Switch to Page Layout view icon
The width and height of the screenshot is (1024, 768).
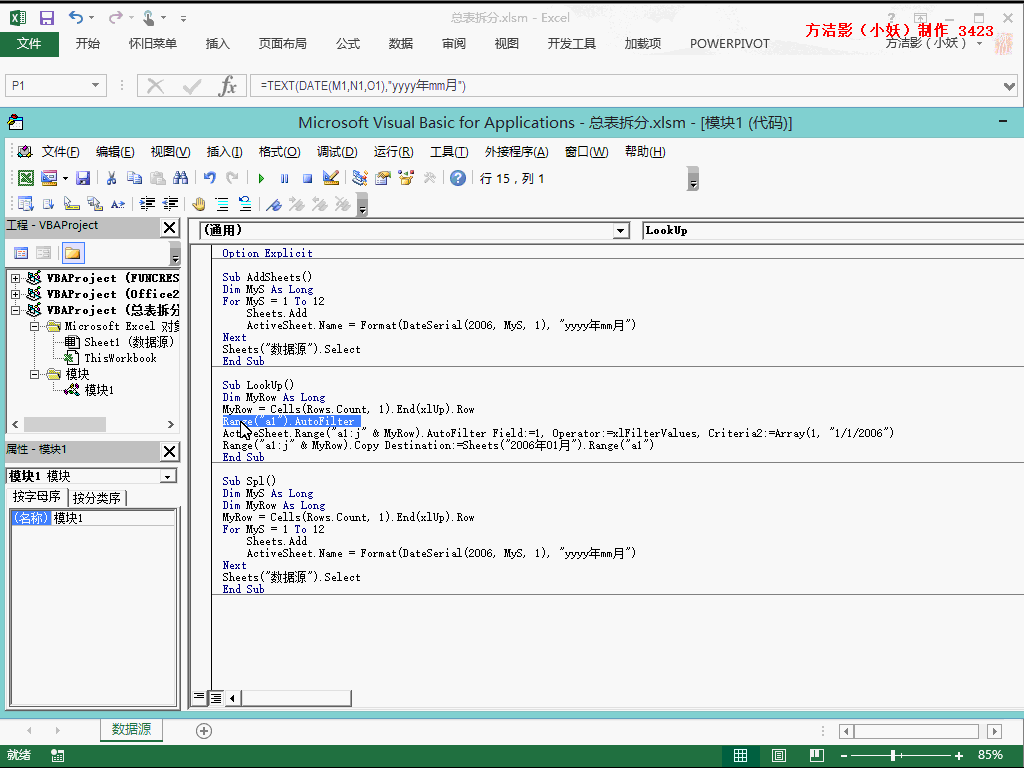click(x=778, y=756)
